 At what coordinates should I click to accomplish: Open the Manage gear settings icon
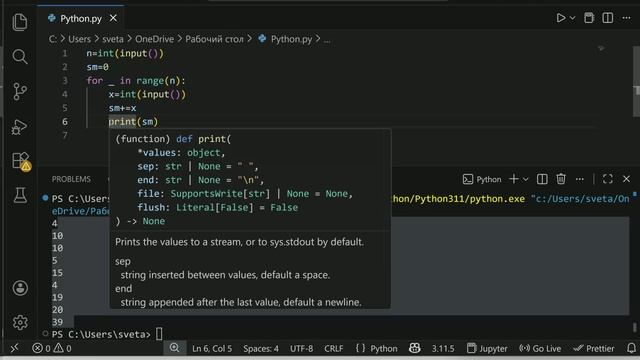point(20,322)
